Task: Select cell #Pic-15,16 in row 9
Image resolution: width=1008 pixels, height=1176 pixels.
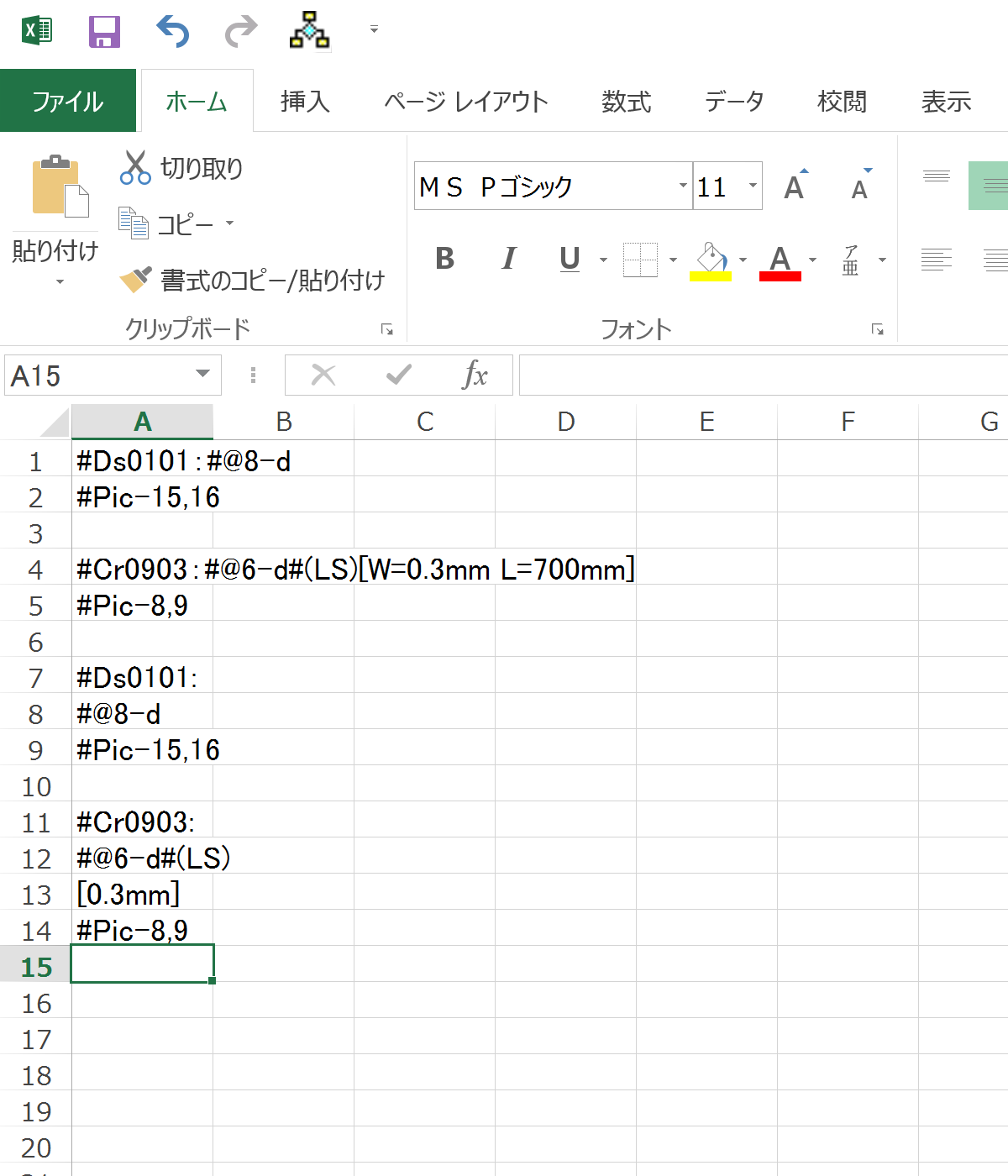Action: tap(143, 749)
